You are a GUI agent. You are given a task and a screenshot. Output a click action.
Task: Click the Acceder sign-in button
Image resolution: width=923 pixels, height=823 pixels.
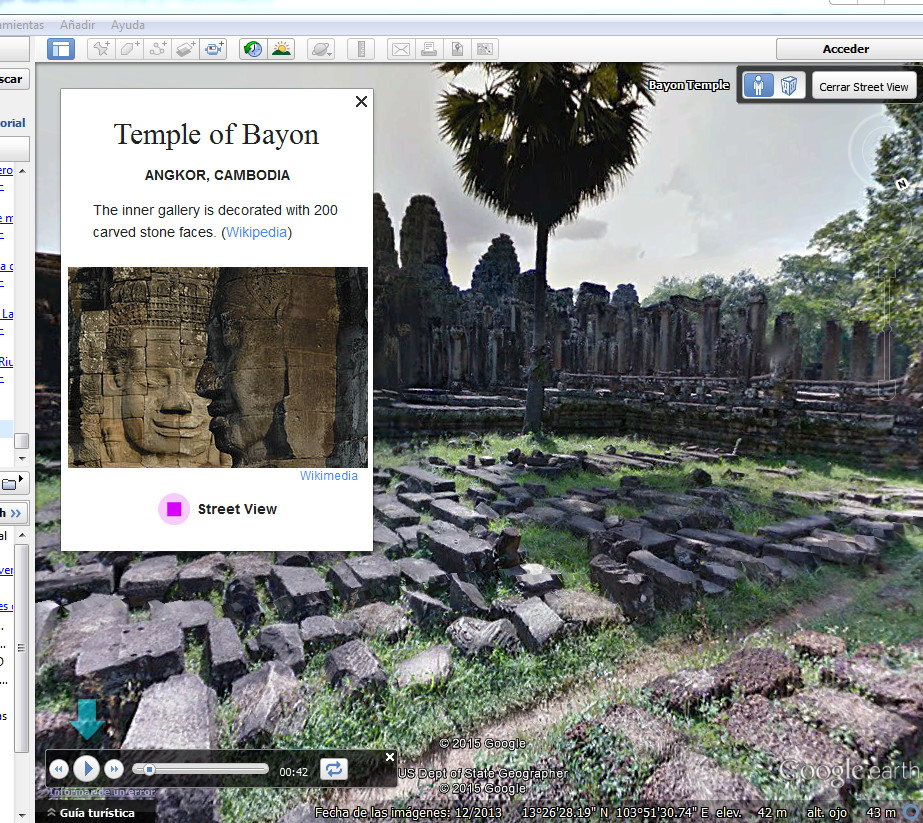click(x=846, y=49)
